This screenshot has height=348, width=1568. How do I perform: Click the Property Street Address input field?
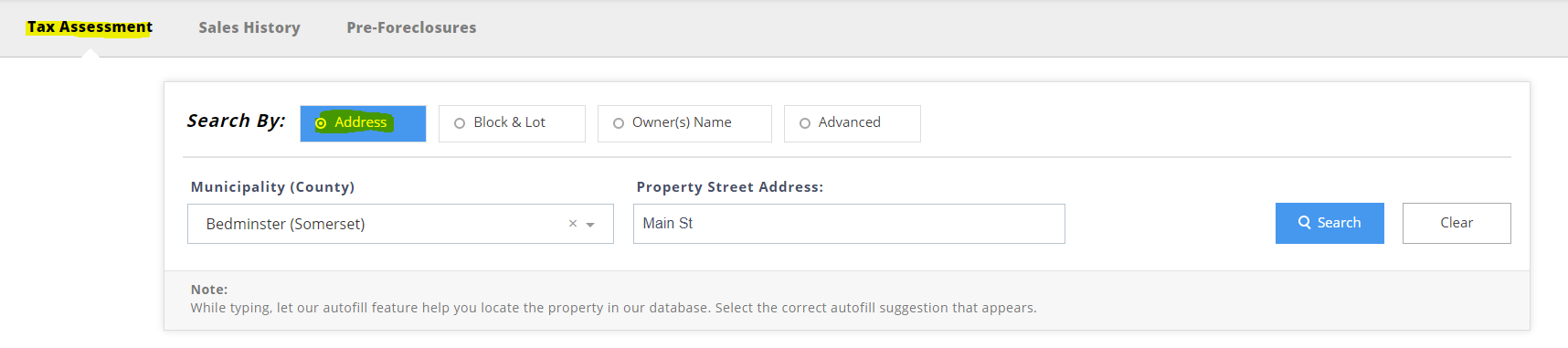(849, 224)
